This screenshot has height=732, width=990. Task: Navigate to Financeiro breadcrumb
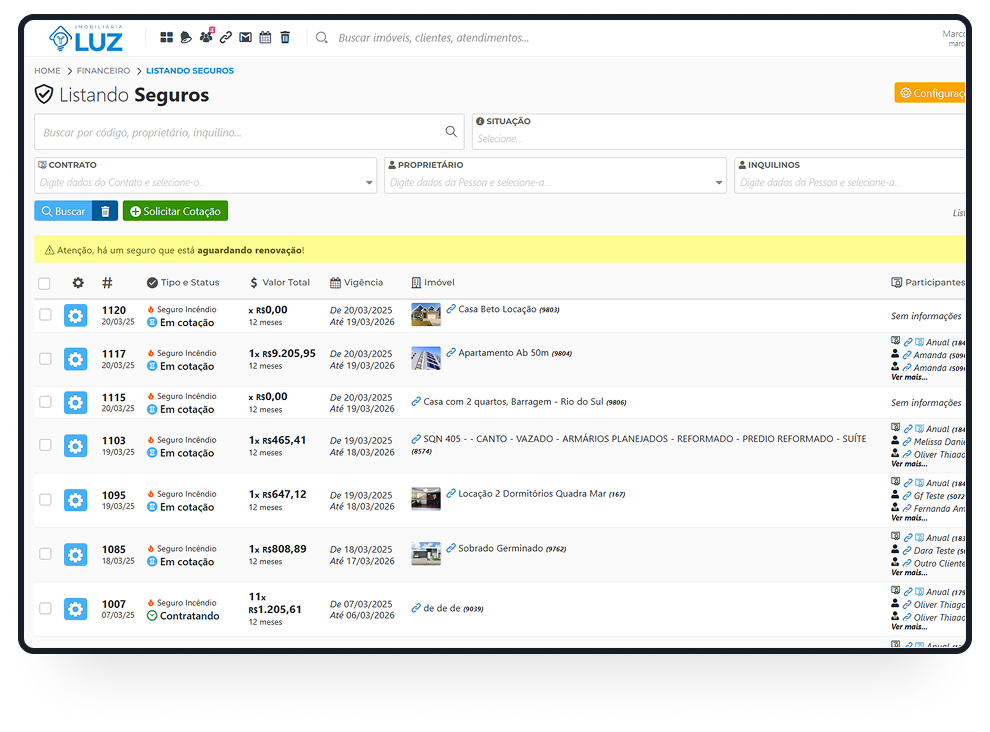(x=104, y=71)
